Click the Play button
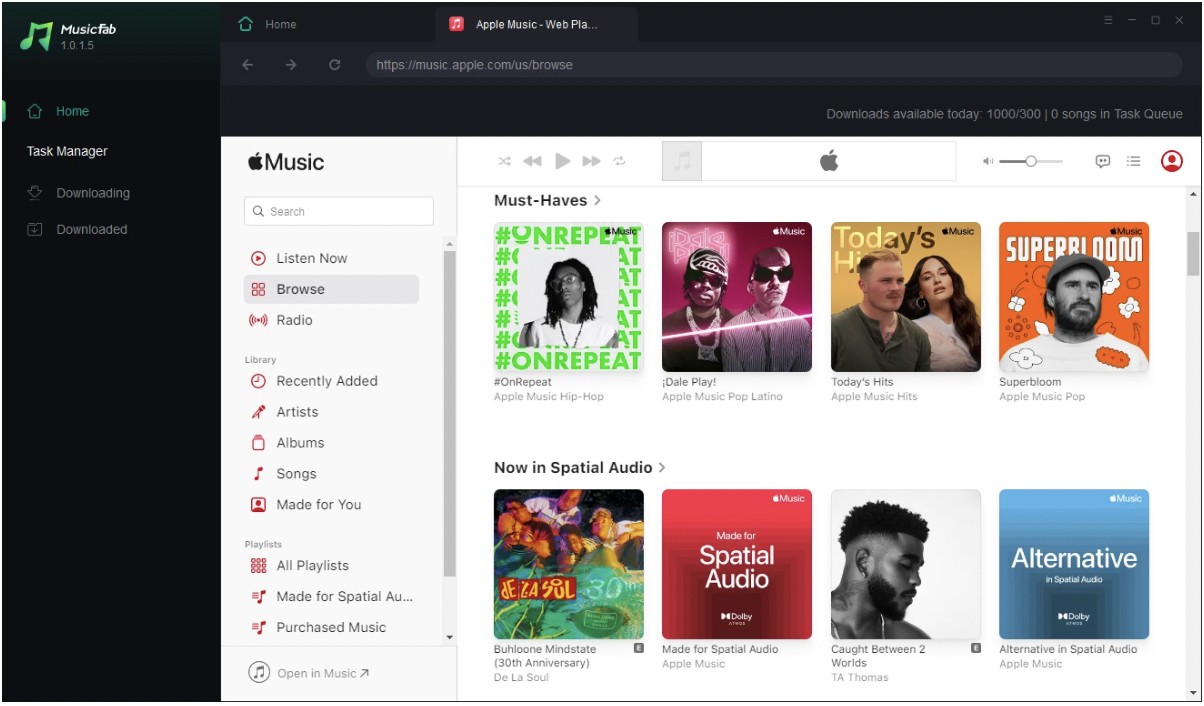The width and height of the screenshot is (1204, 706). coord(562,161)
